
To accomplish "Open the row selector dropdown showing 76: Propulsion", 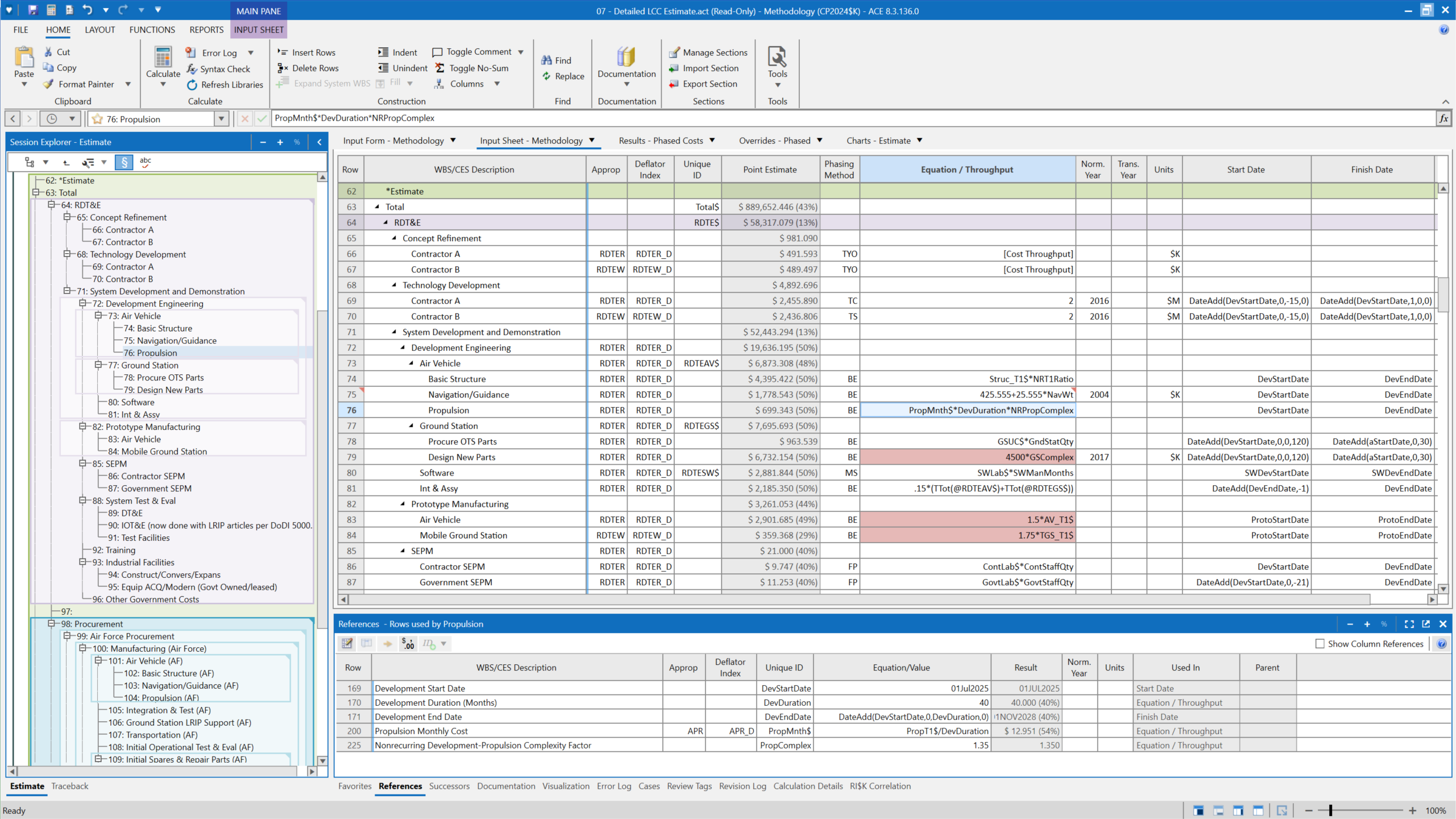I will pyautogui.click(x=221, y=119).
